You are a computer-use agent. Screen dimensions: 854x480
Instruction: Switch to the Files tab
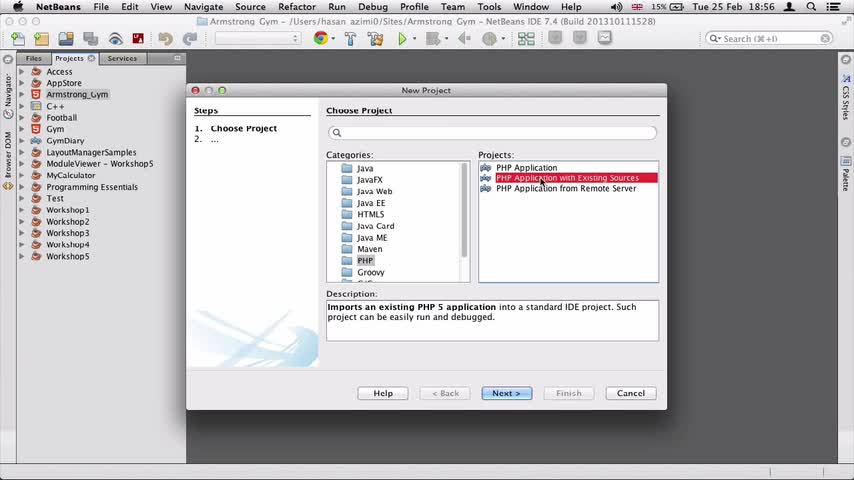pyautogui.click(x=33, y=58)
